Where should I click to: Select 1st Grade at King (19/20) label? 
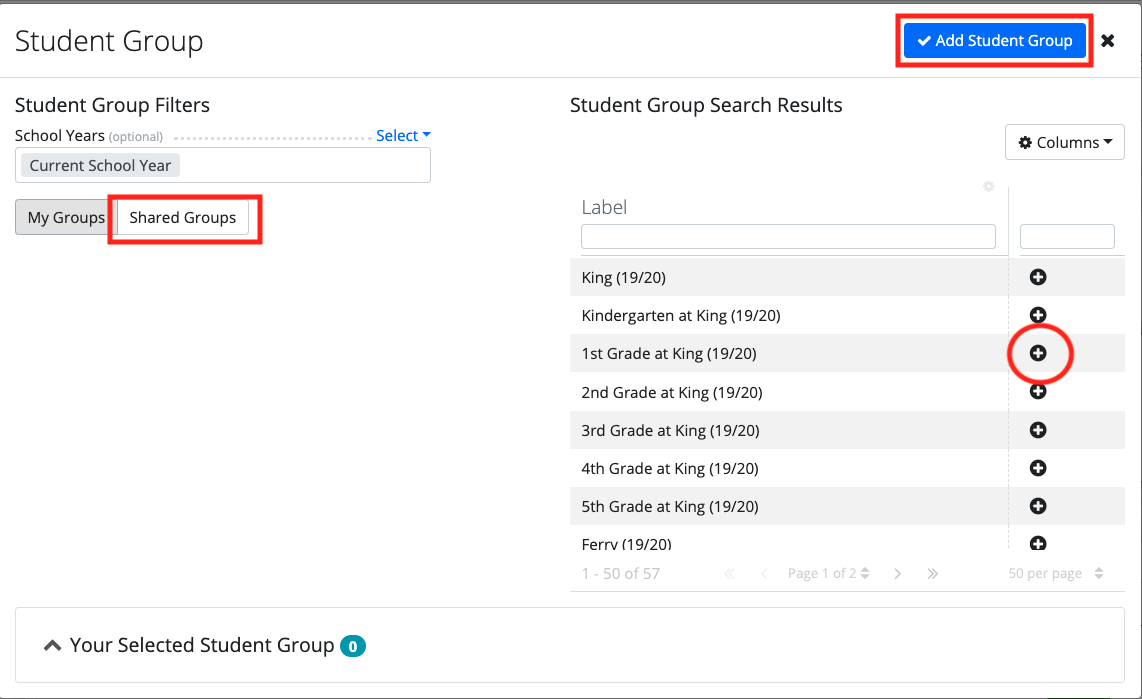(669, 353)
